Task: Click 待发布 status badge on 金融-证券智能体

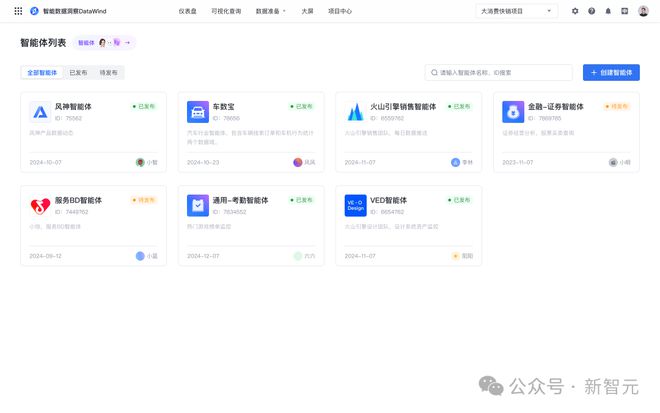Action: (617, 107)
